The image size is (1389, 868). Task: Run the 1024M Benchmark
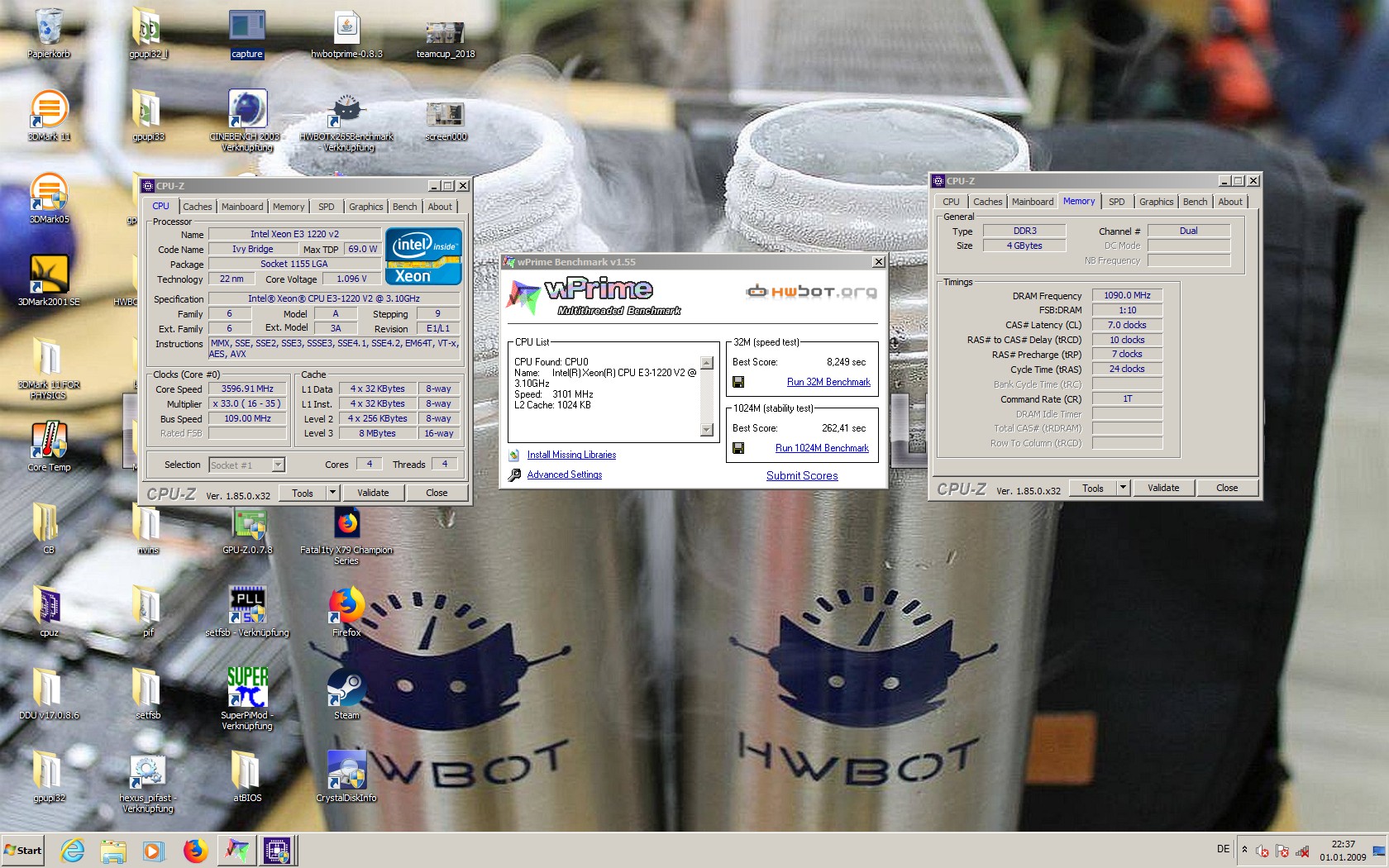tap(822, 448)
